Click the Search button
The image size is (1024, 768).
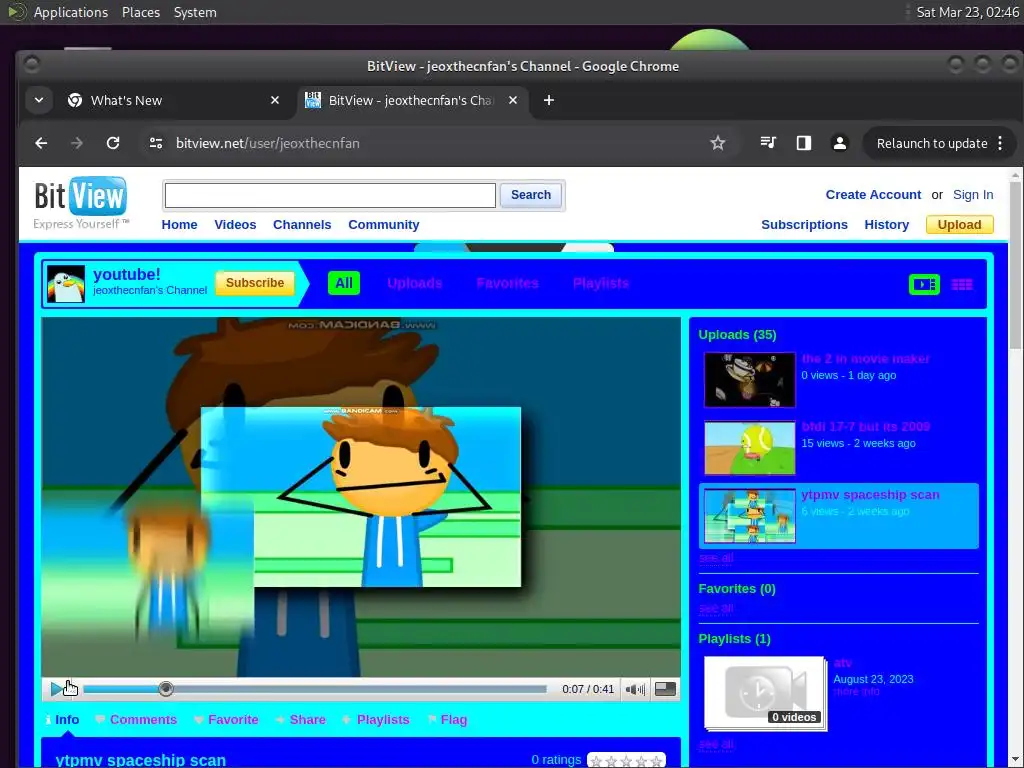coord(530,195)
